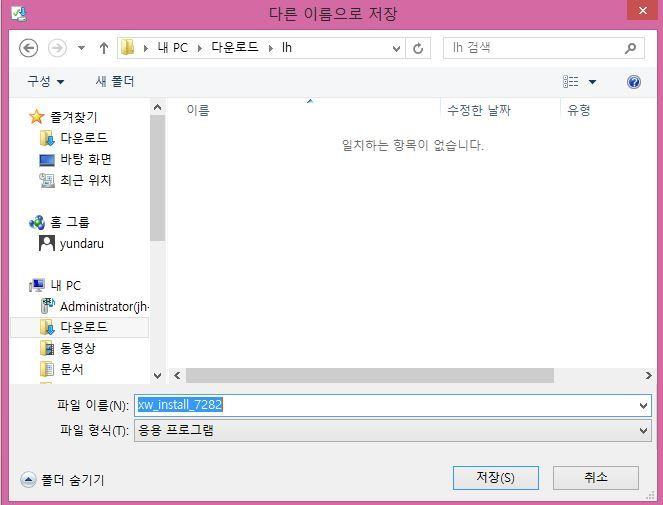Close the 다른 이름으로 저장 dialog
663x505 pixels.
(642, 11)
